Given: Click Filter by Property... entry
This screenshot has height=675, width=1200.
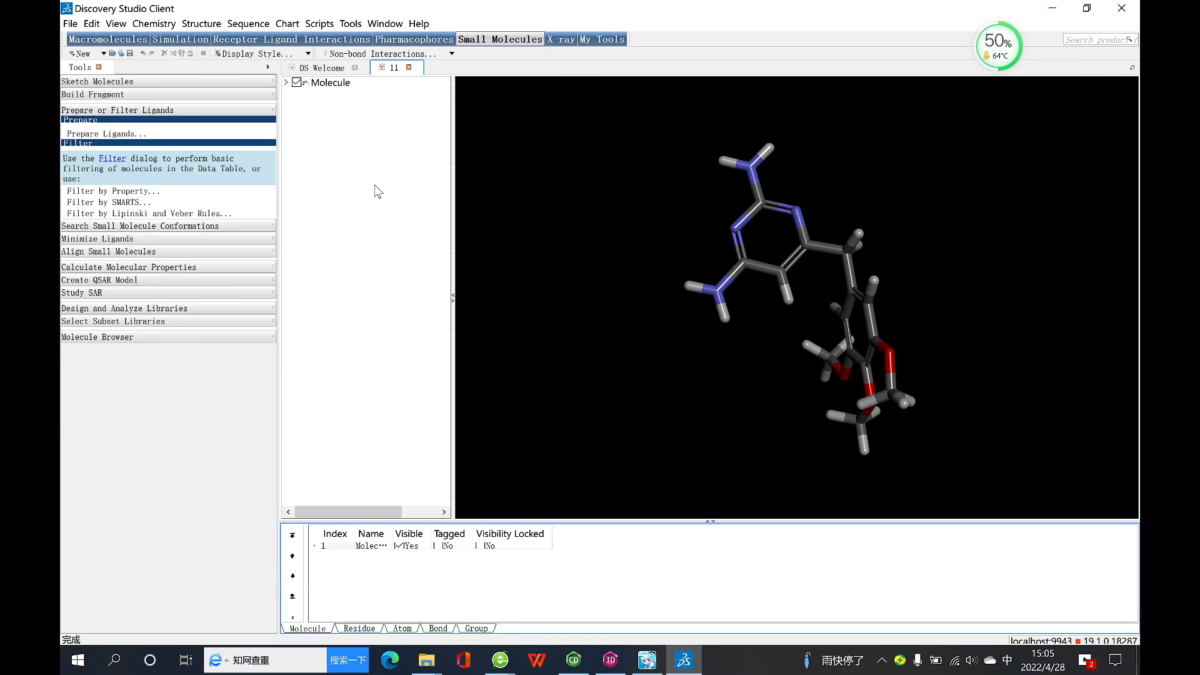Looking at the screenshot, I should (x=113, y=191).
